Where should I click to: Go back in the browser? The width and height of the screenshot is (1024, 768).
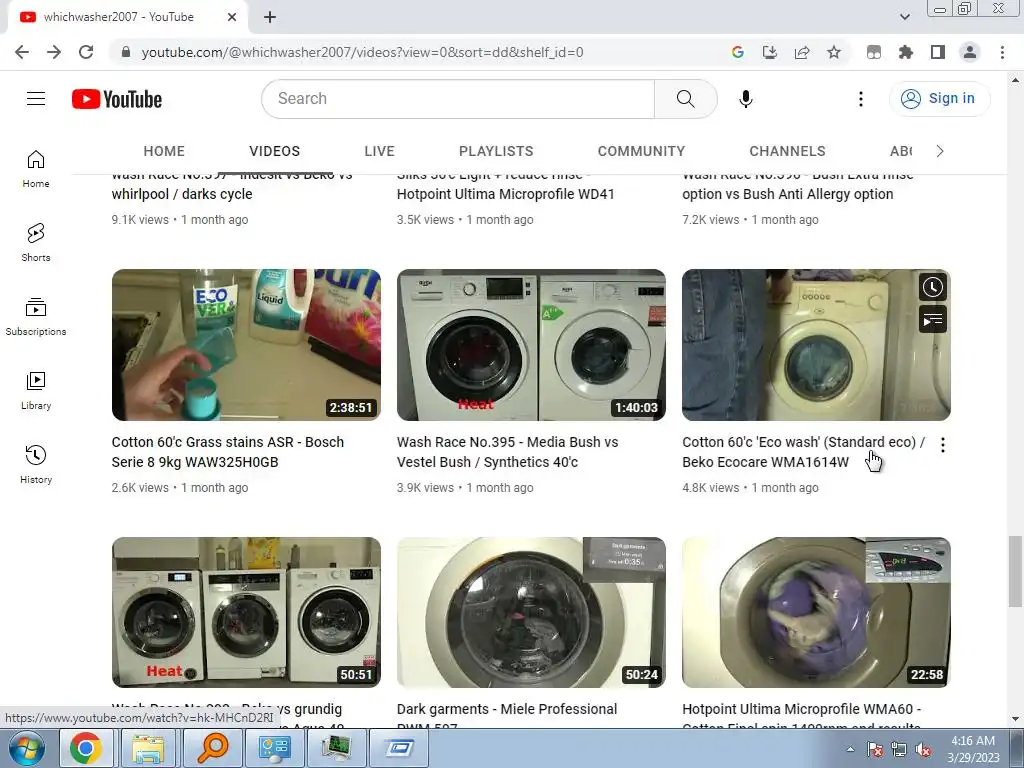[x=22, y=52]
